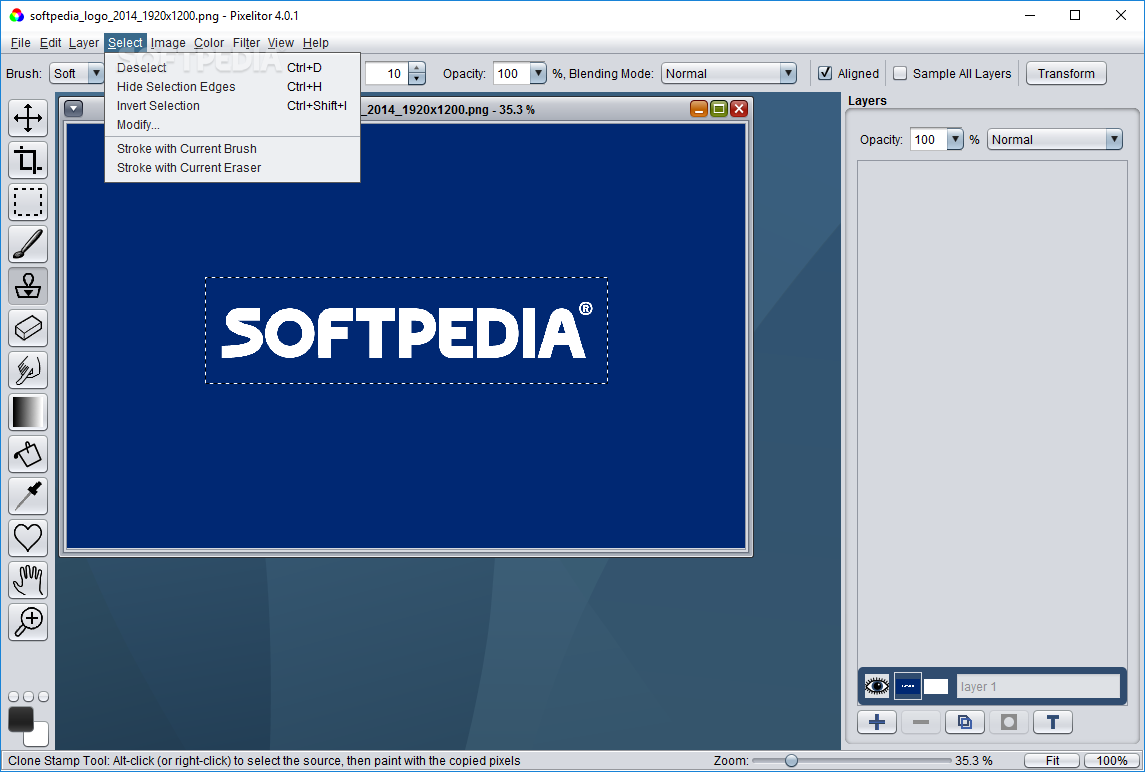Click the Fit zoom button
The width and height of the screenshot is (1145, 772).
[1052, 760]
